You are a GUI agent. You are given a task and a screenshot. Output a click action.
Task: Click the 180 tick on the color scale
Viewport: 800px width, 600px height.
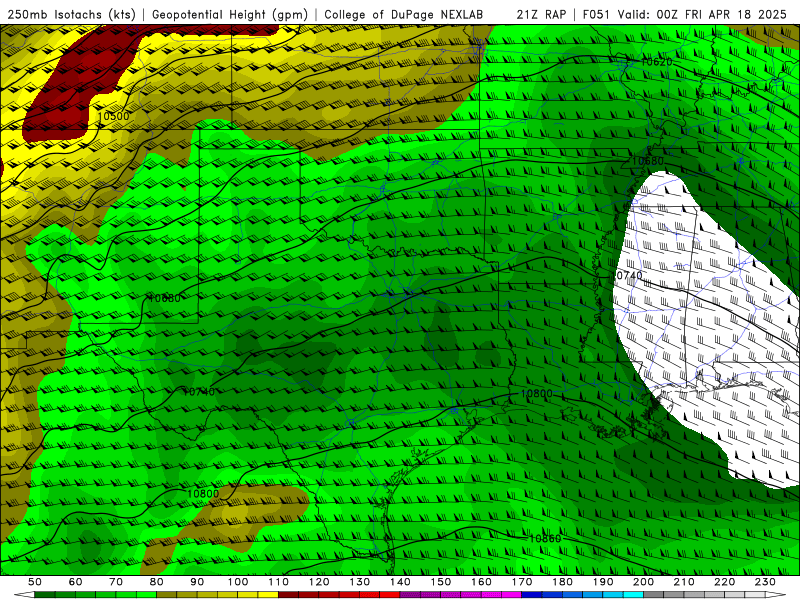point(562,582)
